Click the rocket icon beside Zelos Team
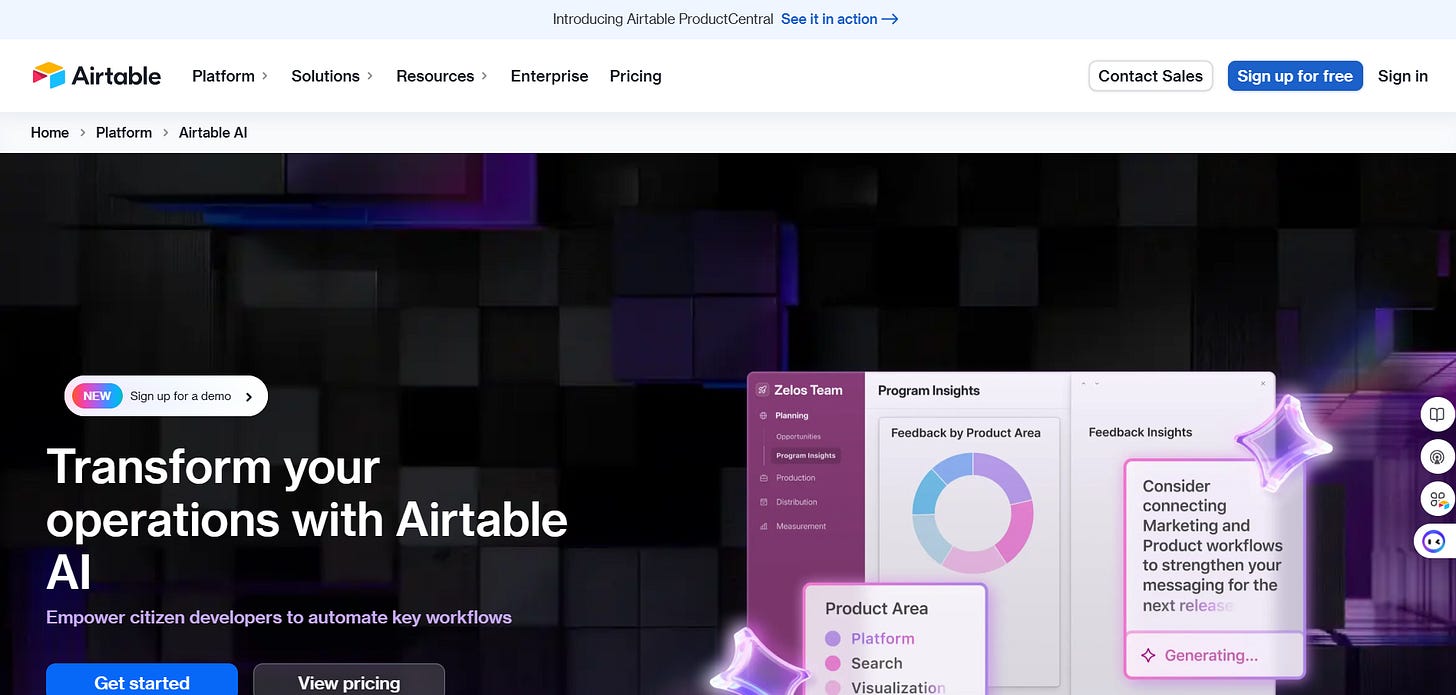 762,390
